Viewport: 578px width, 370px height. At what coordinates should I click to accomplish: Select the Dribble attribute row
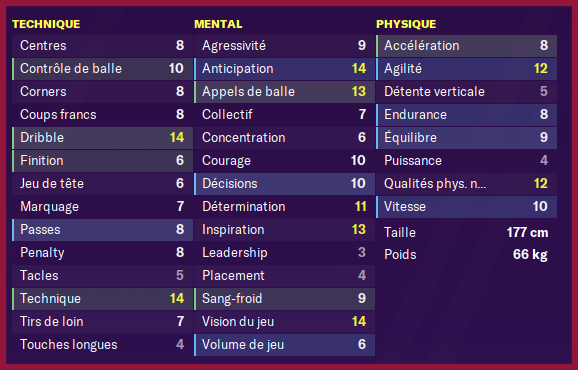point(102,138)
